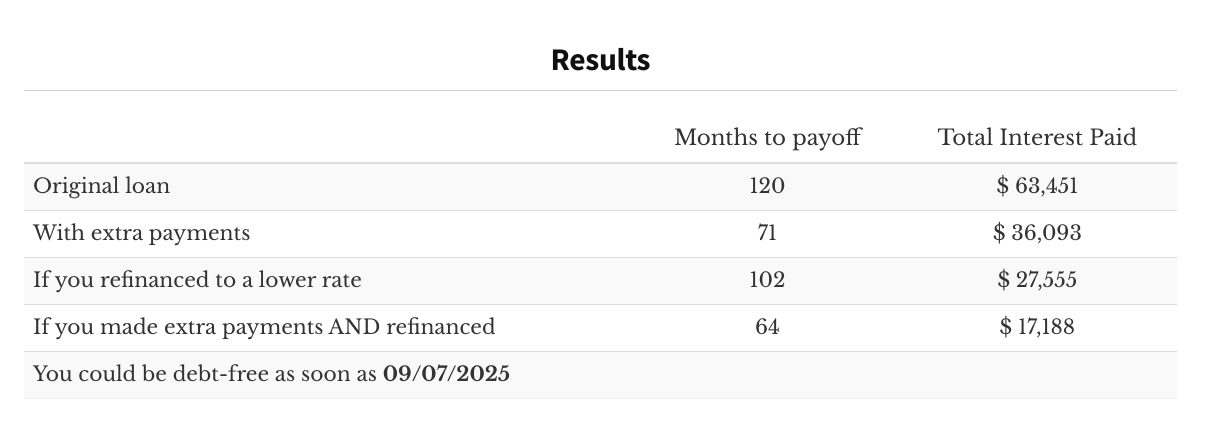The height and width of the screenshot is (421, 1214).
Task: Click the Results heading
Action: tap(600, 60)
